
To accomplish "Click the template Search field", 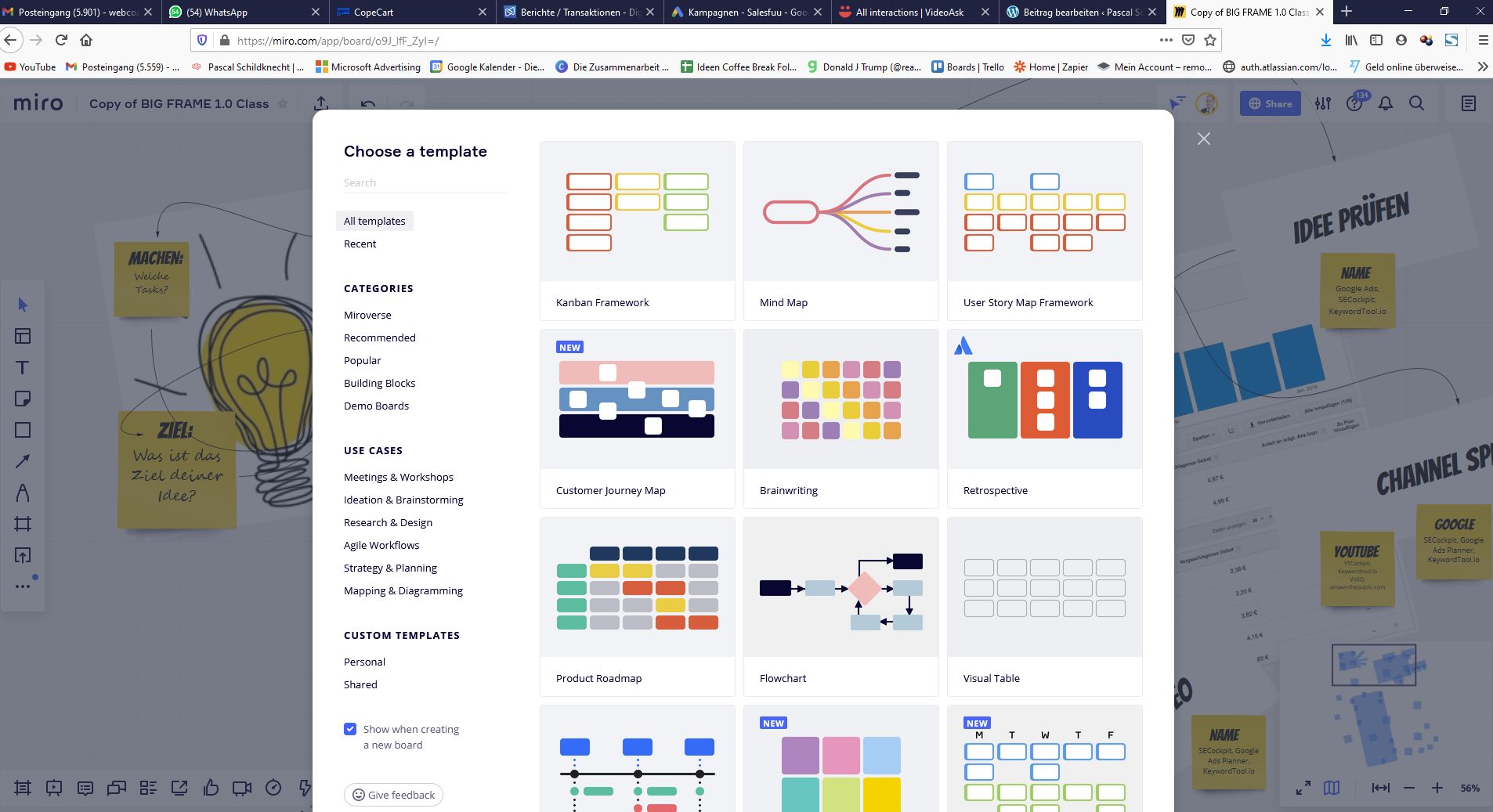I will click(x=425, y=182).
